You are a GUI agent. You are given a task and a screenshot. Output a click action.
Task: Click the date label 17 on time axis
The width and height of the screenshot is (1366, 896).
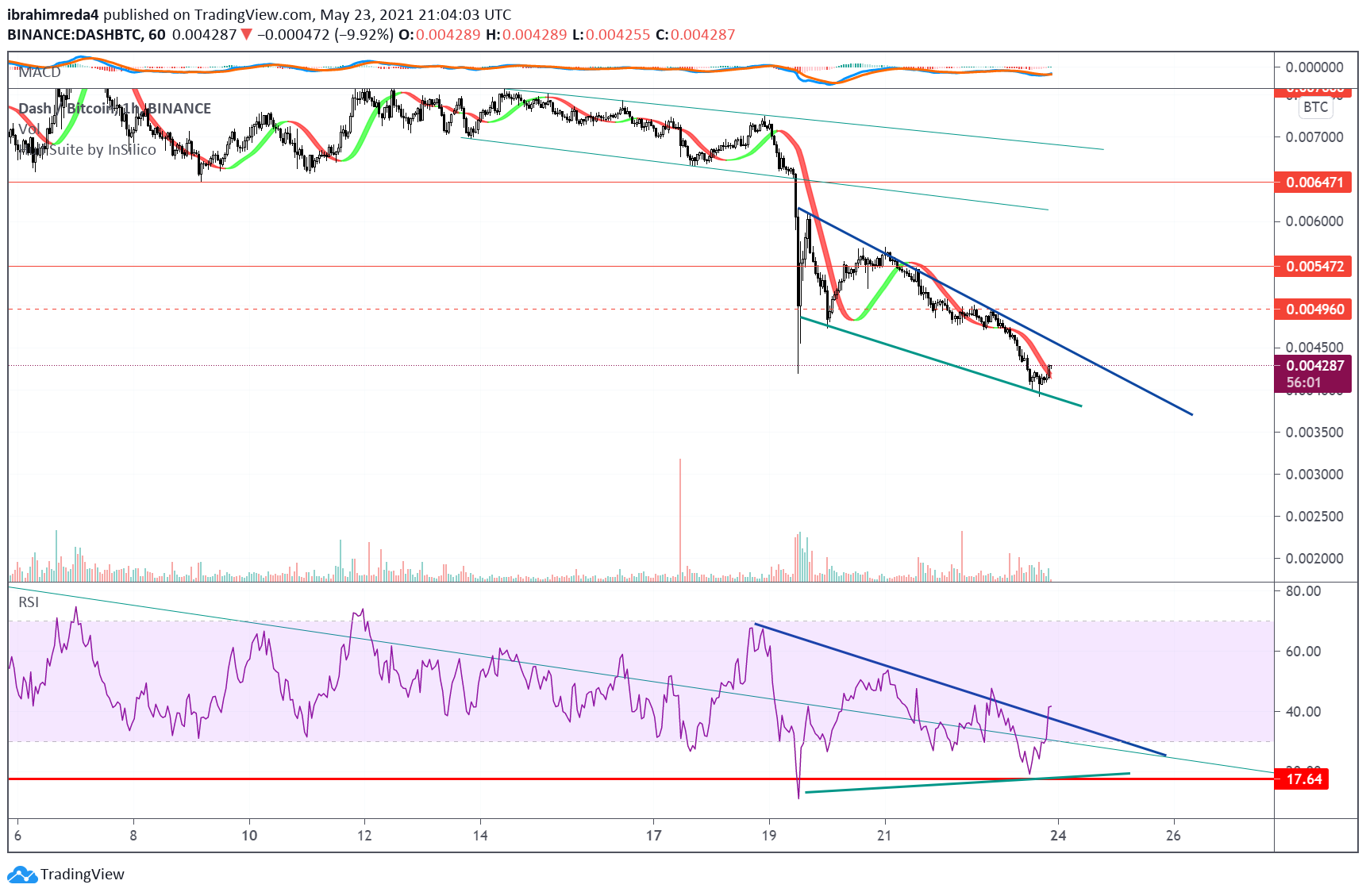tap(653, 836)
